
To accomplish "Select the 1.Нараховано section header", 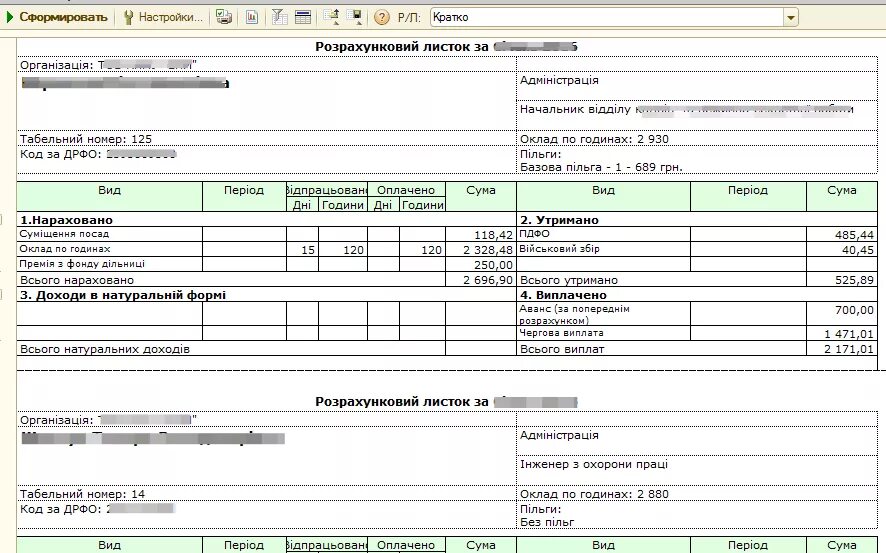I will [x=66, y=220].
